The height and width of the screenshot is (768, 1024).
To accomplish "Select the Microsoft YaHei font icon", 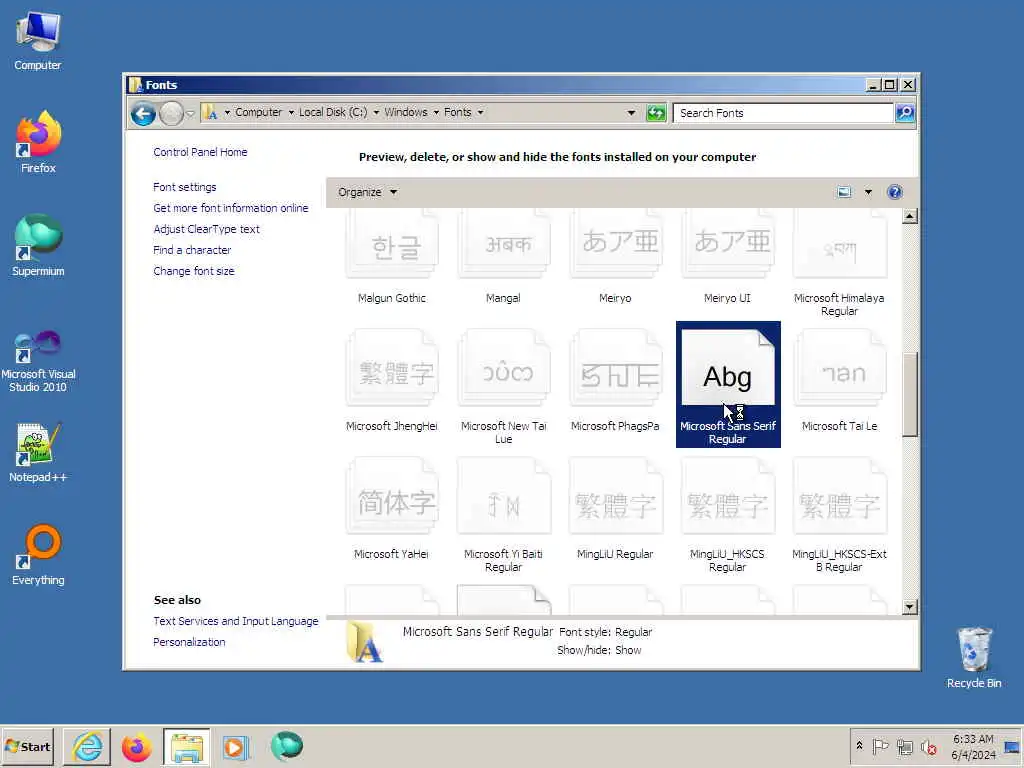I will [392, 497].
